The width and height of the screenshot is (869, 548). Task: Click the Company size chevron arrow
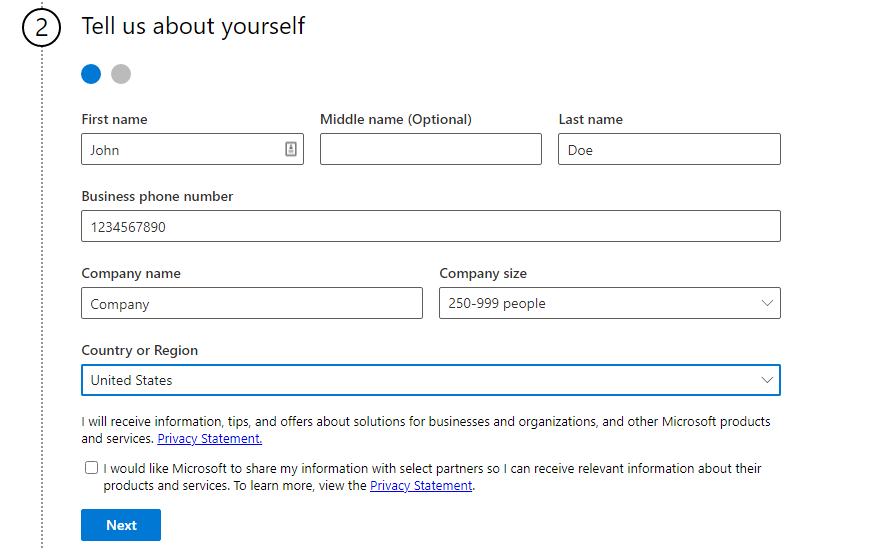[767, 303]
